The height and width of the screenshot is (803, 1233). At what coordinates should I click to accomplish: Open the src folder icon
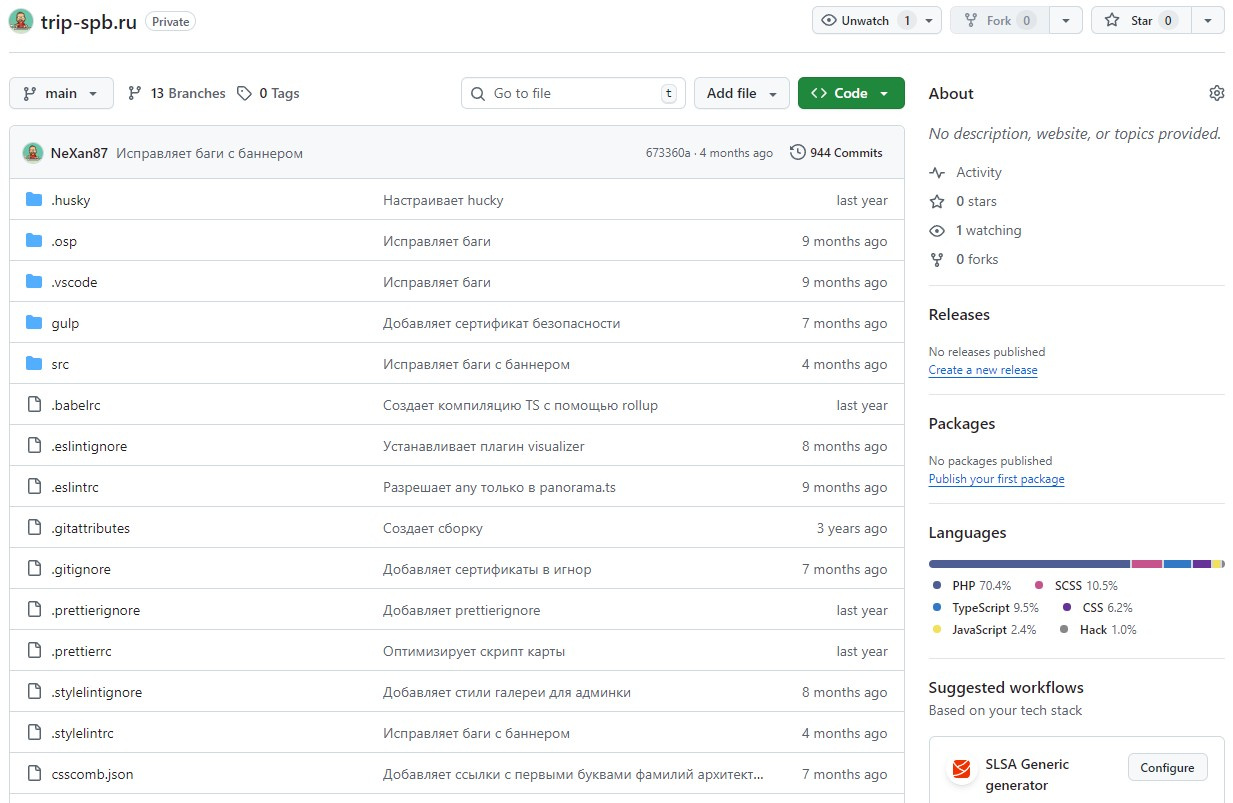click(x=34, y=364)
